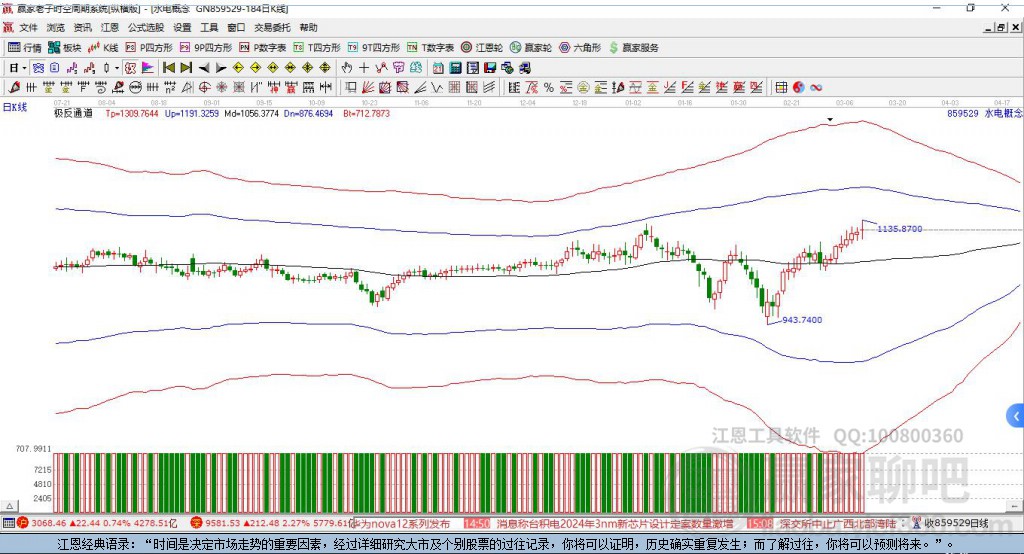Jump to last bar with skip-forward icon

coord(186,68)
